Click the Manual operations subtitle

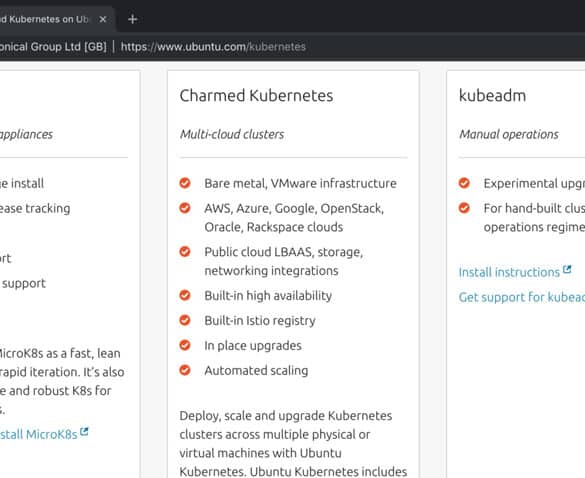509,134
